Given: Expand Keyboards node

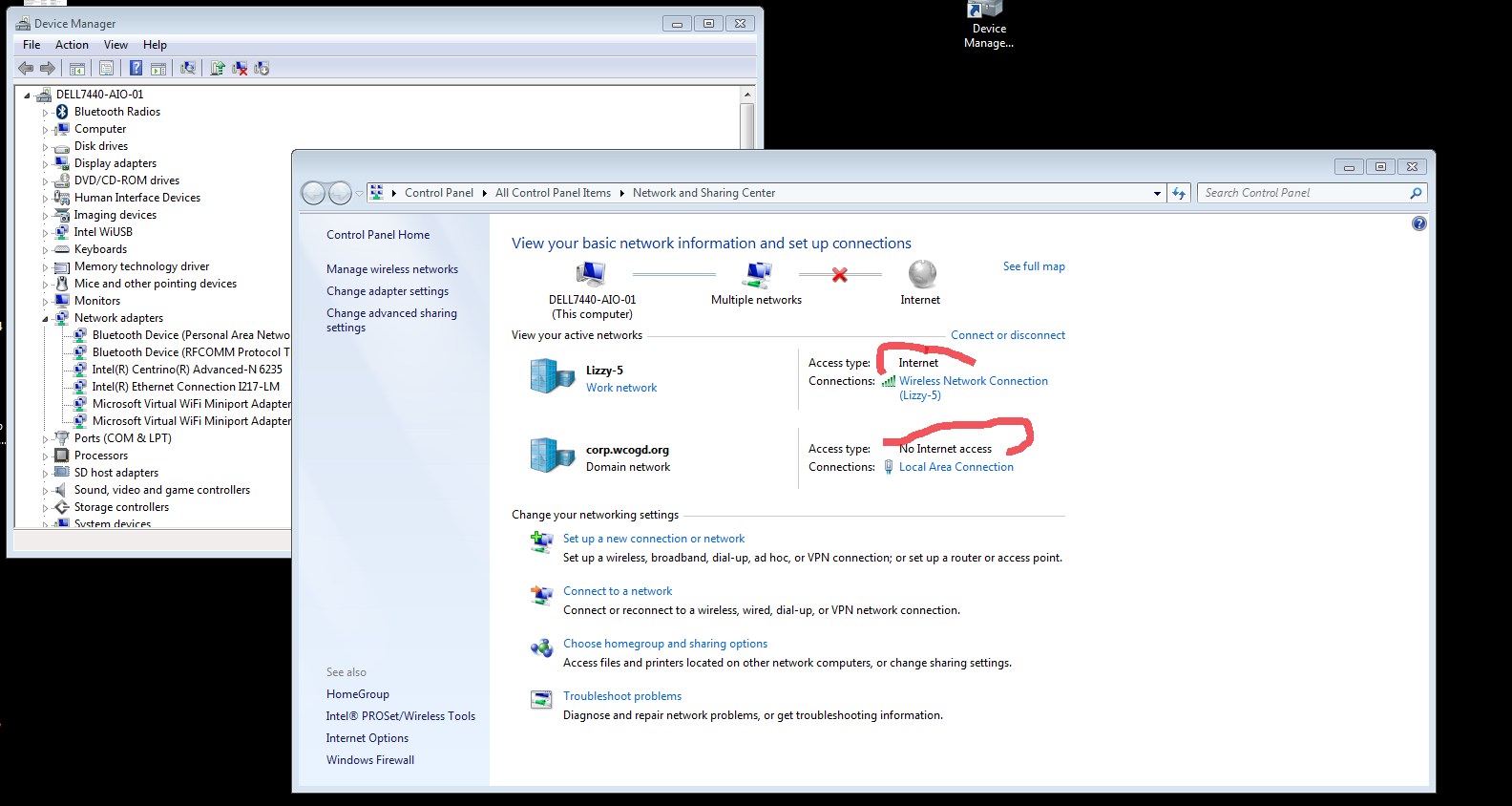Looking at the screenshot, I should 45,250.
